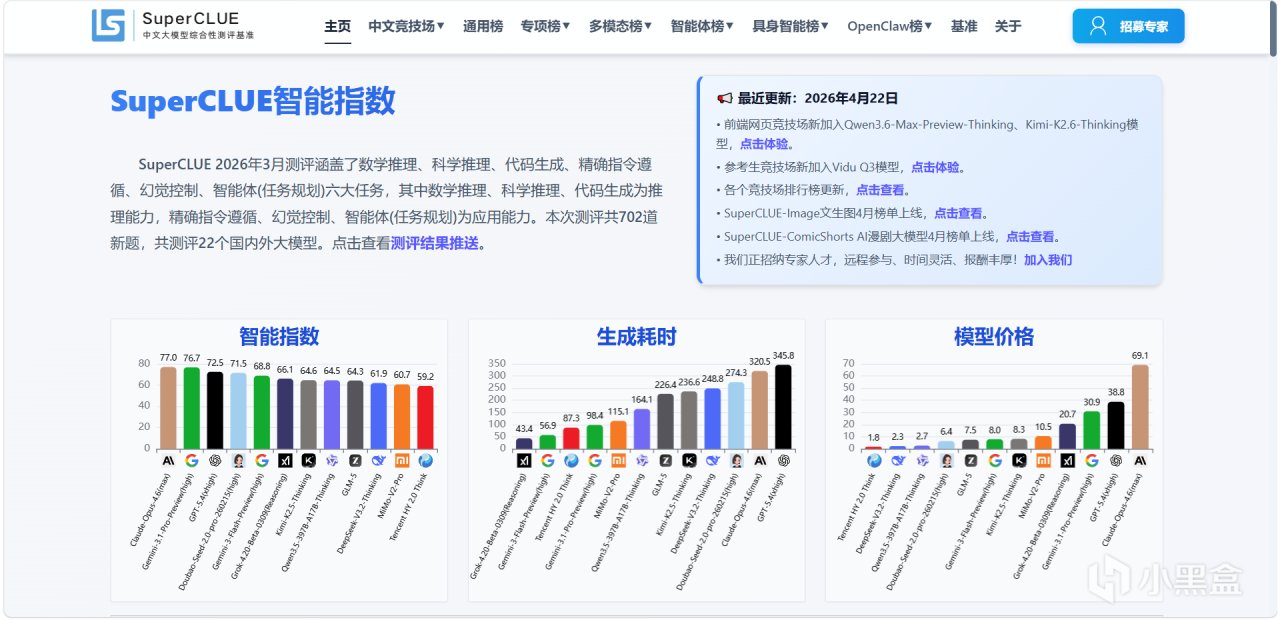1280x620 pixels.
Task: Open the 多模态榜 dropdown
Action: 620,26
